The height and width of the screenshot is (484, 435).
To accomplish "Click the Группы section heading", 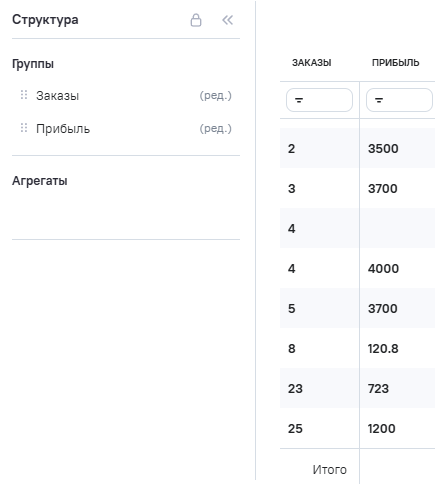I will (33, 64).
